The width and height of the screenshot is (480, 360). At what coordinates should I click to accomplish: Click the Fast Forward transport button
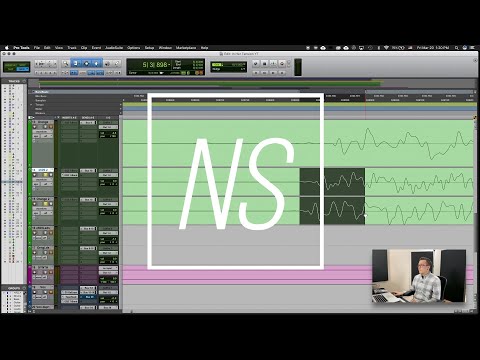pos(273,72)
